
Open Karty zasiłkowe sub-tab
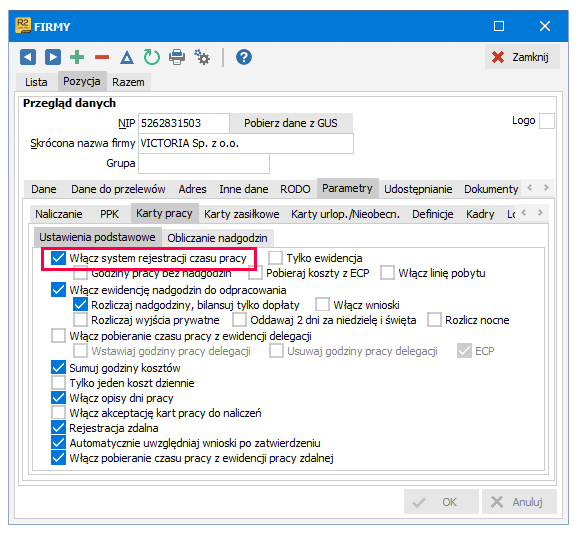click(242, 214)
